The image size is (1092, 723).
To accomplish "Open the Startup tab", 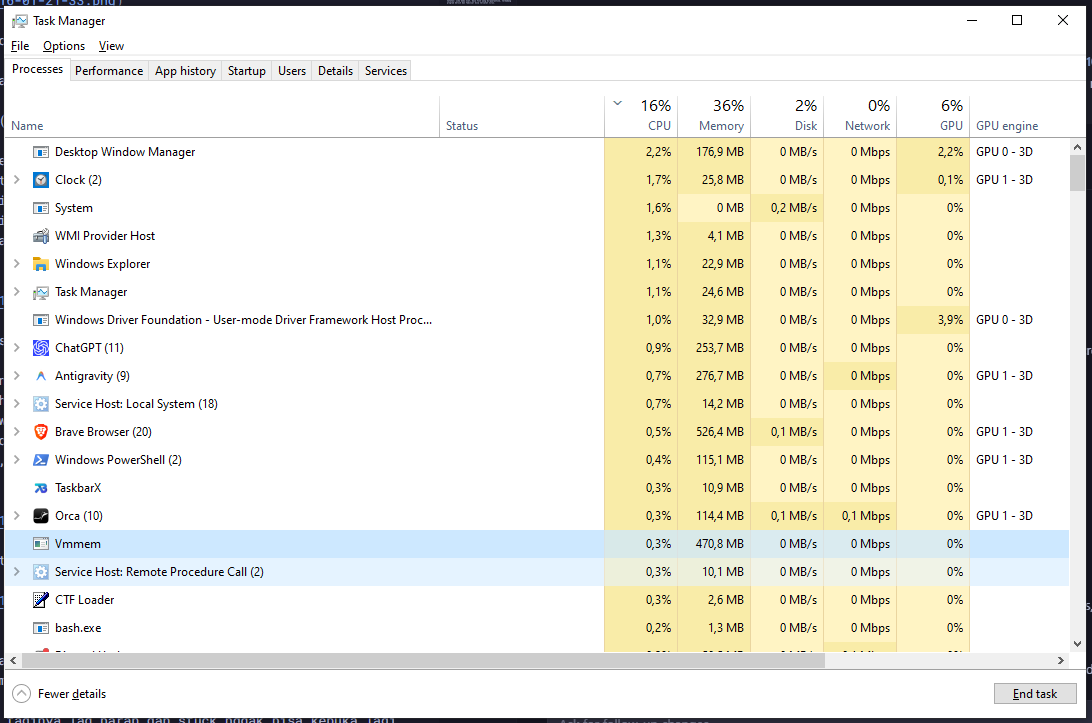I will 247,71.
